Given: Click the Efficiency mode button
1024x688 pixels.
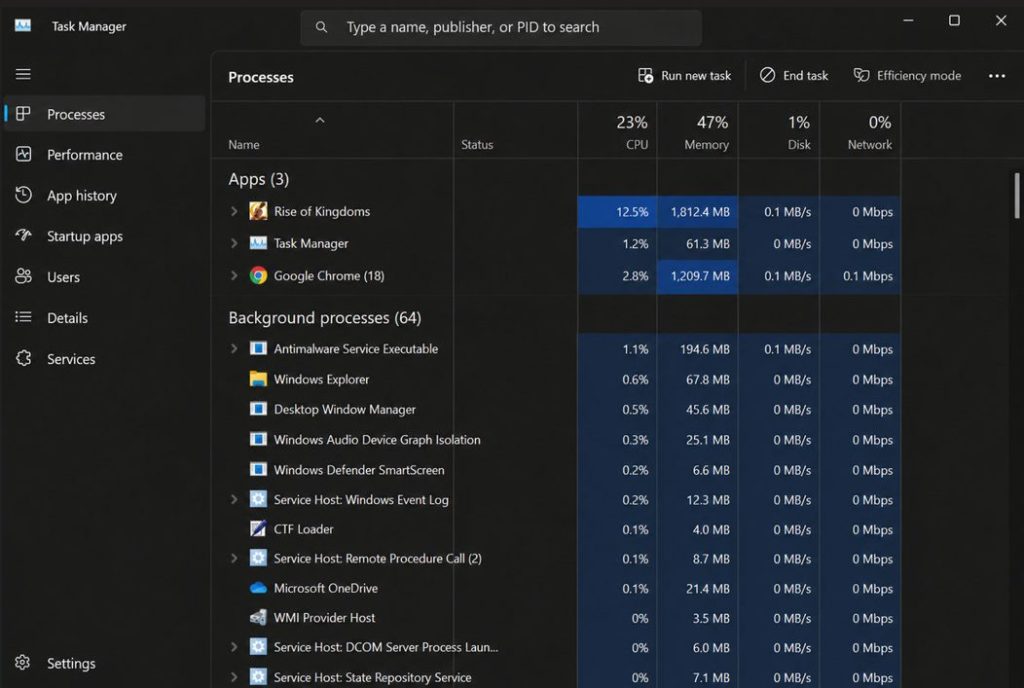Looking at the screenshot, I should coord(908,76).
